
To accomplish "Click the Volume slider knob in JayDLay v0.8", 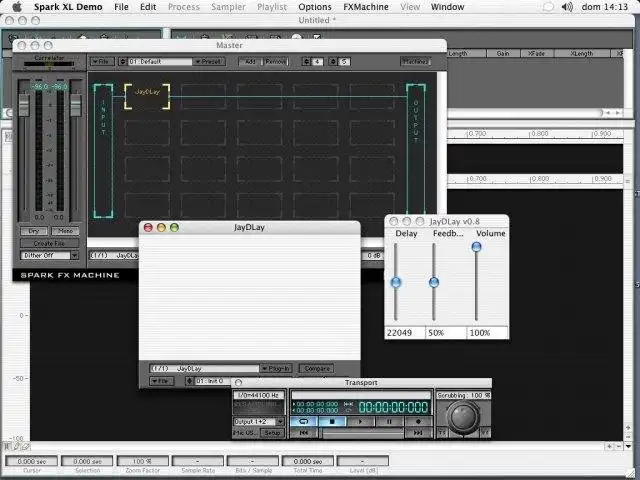I will pyautogui.click(x=476, y=247).
